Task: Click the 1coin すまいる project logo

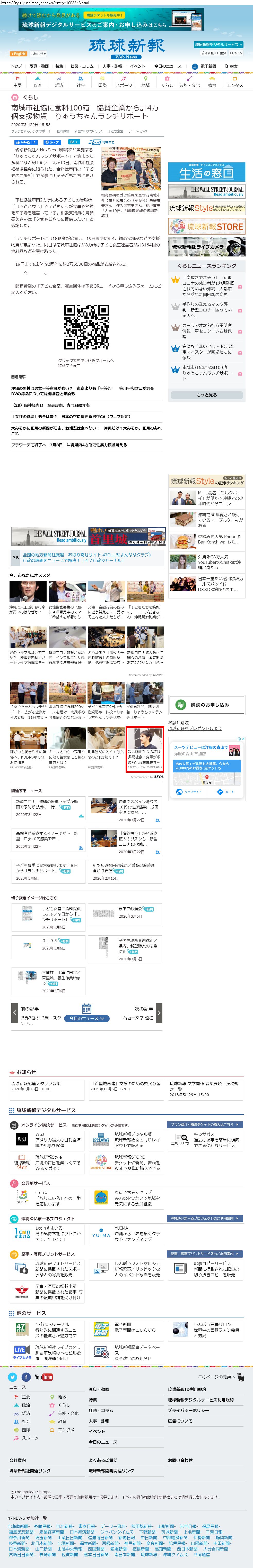Action: click(22, 1233)
